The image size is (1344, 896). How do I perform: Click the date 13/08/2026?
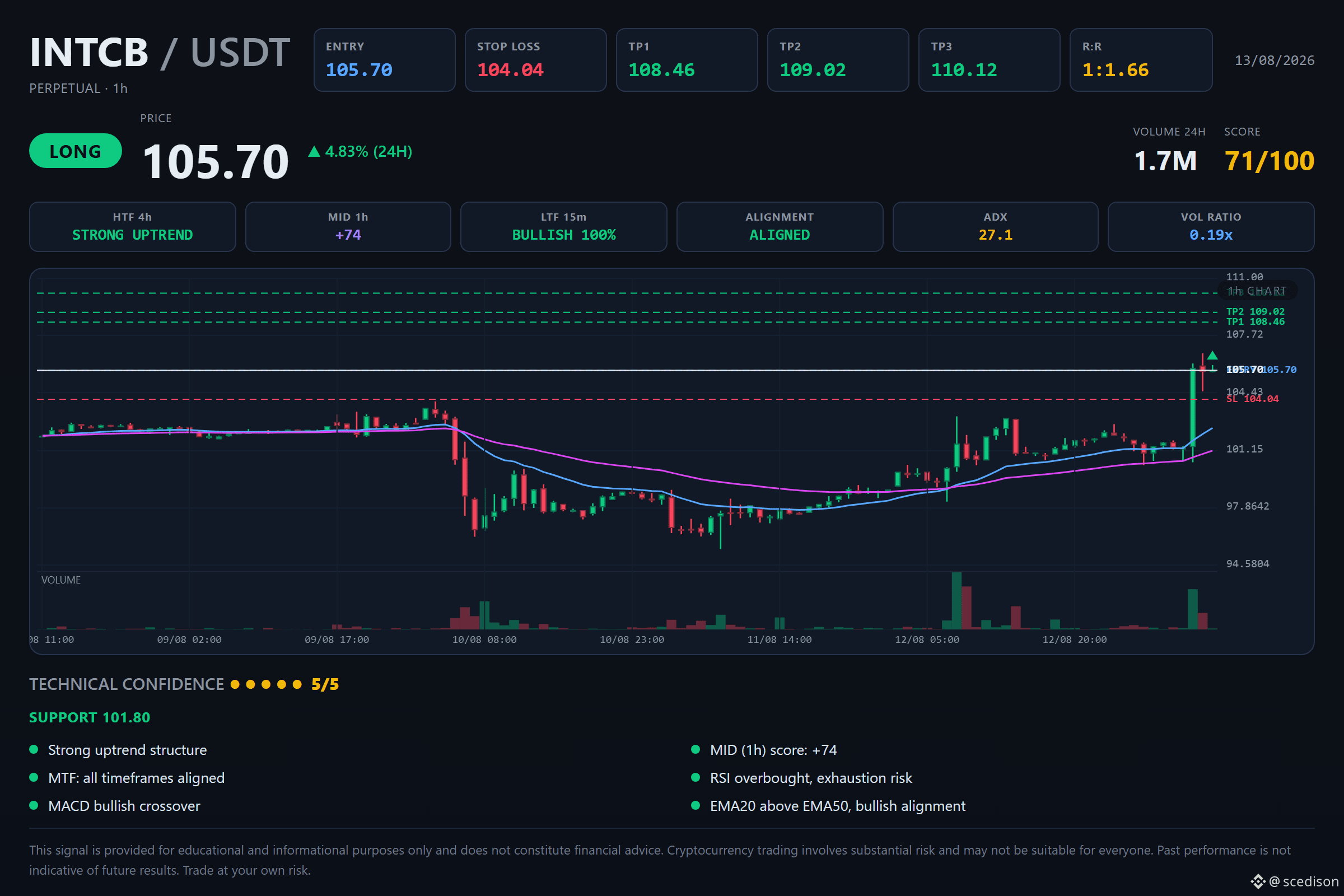1275,60
